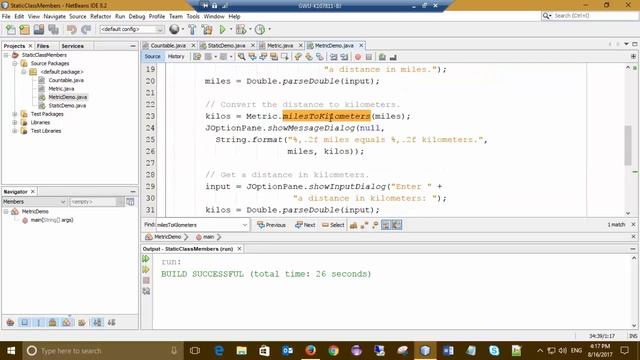The image size is (640, 360).
Task: Open the default config dropdown
Action: pos(160,29)
